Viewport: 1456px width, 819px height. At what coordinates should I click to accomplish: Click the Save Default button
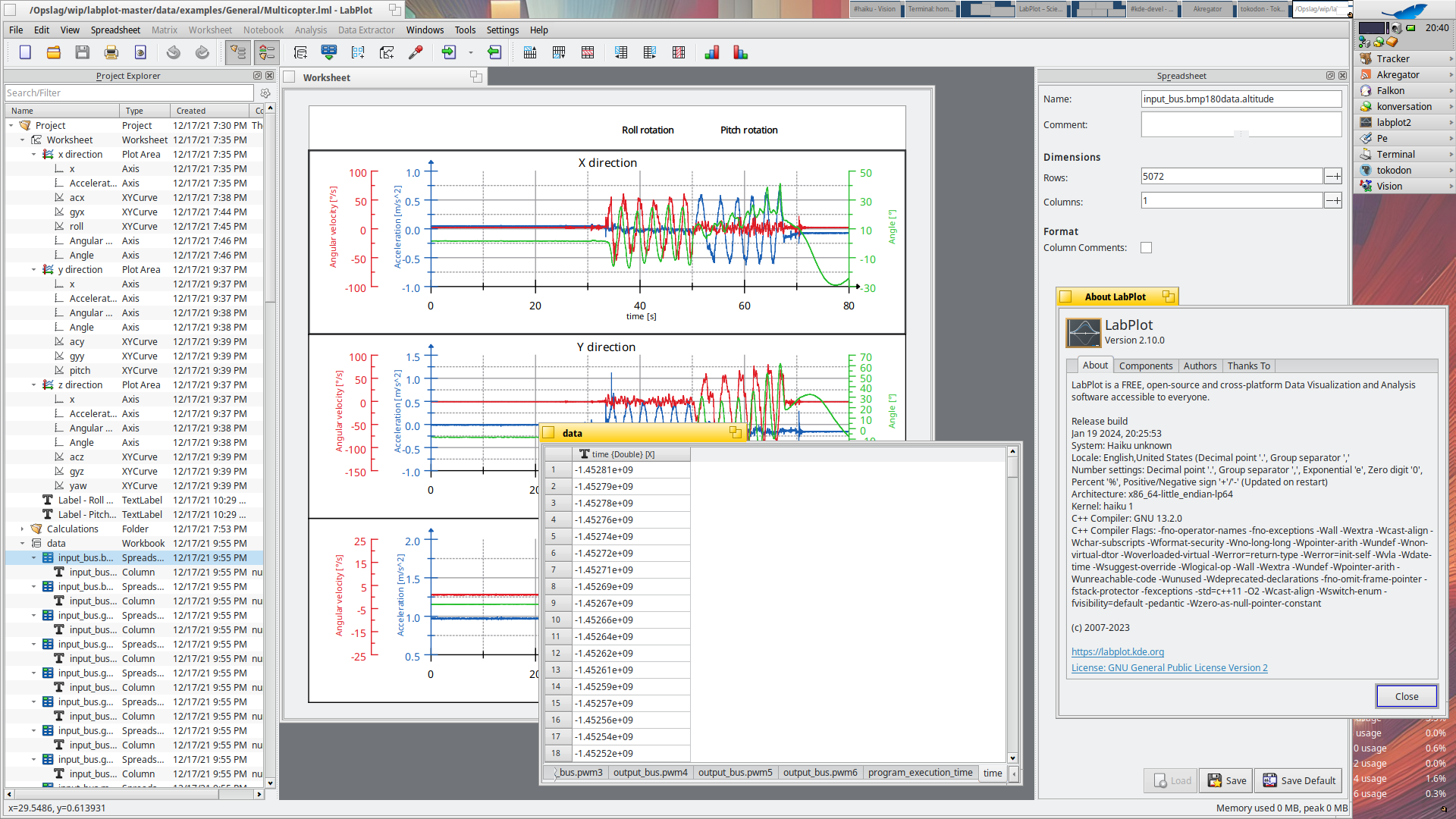click(1298, 781)
